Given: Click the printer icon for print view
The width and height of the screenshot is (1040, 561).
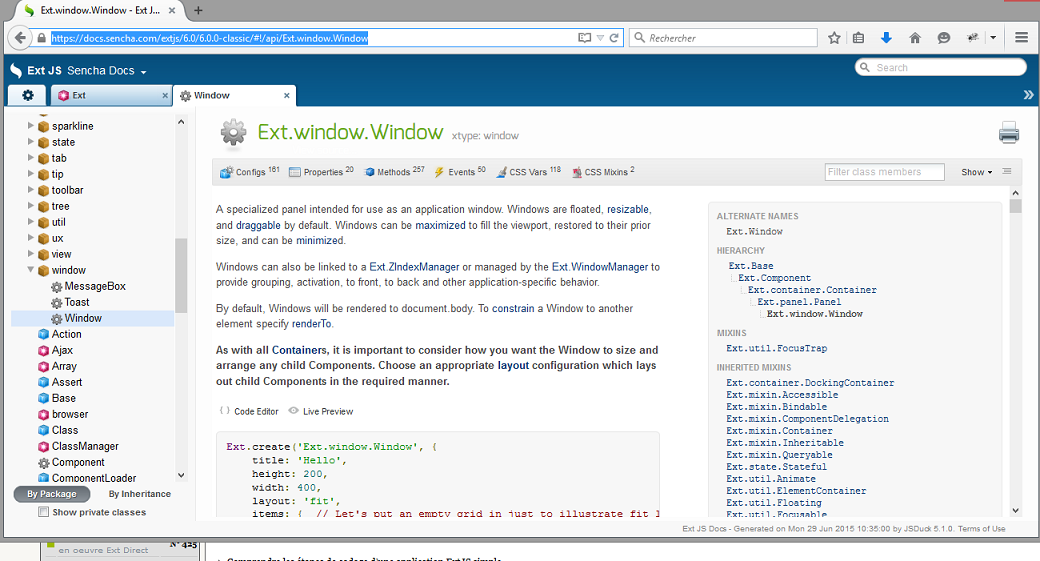Looking at the screenshot, I should coord(1009,133).
